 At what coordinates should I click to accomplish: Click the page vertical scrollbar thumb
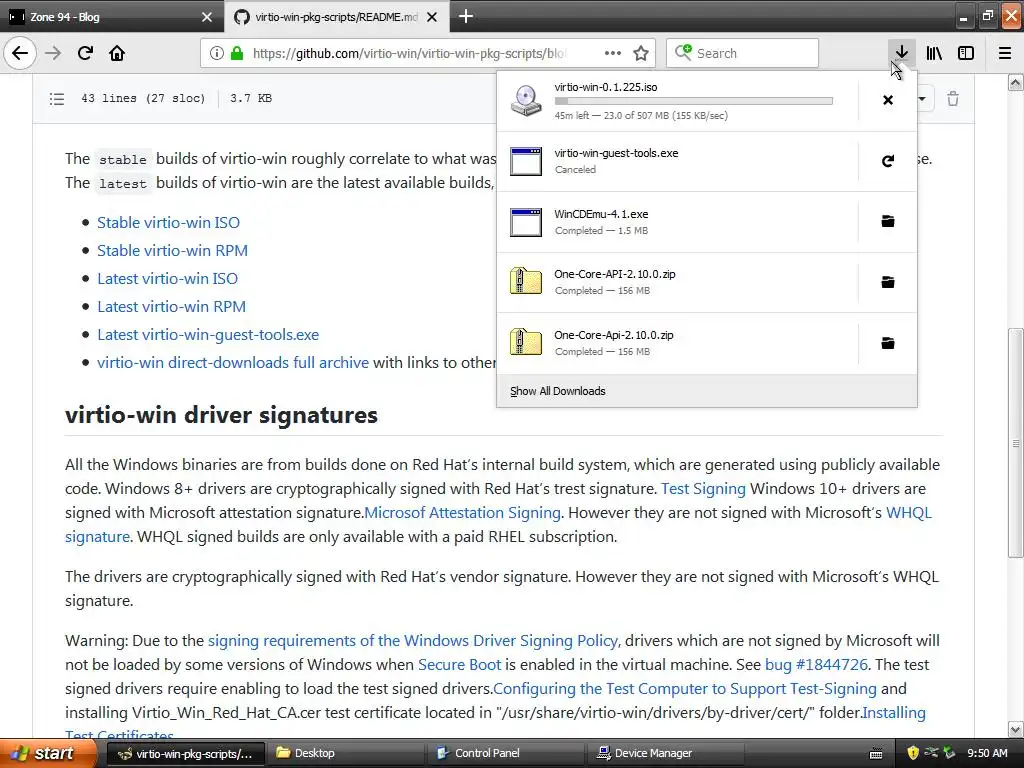1016,443
